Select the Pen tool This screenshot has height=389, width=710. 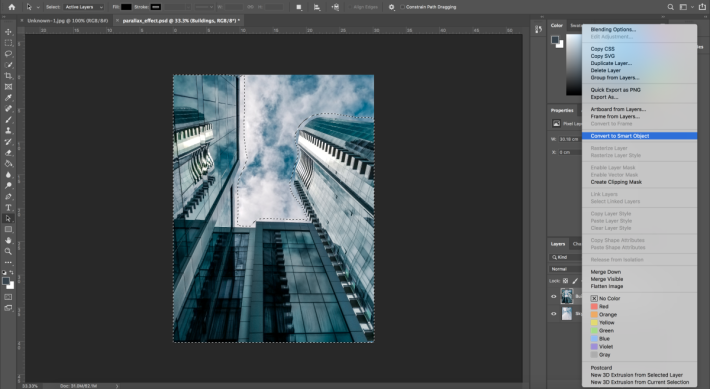coord(8,197)
